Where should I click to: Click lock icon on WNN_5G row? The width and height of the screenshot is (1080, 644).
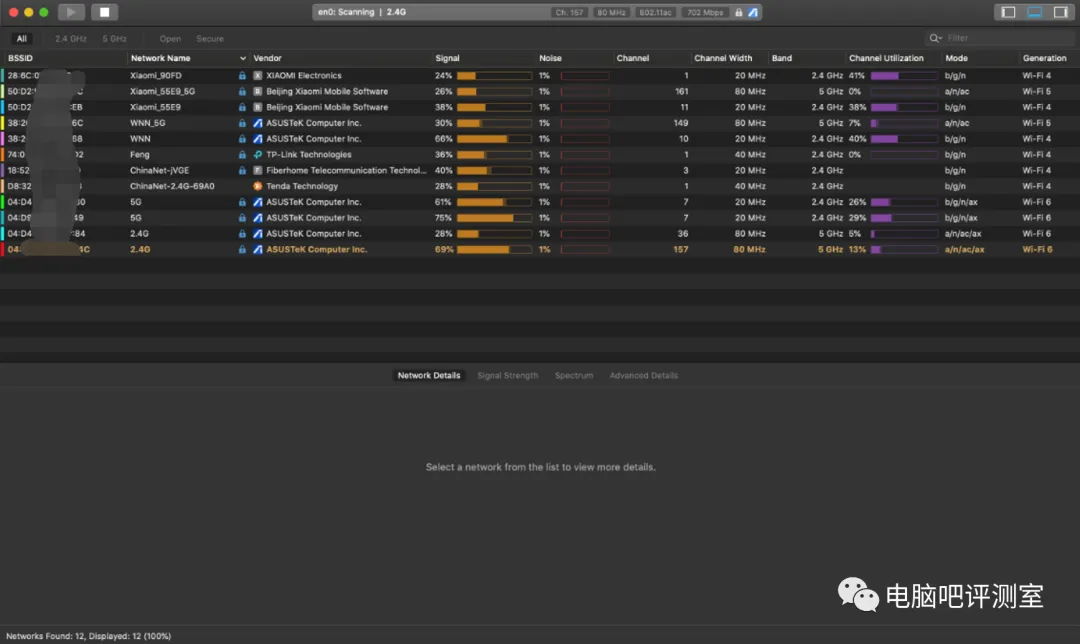242,123
